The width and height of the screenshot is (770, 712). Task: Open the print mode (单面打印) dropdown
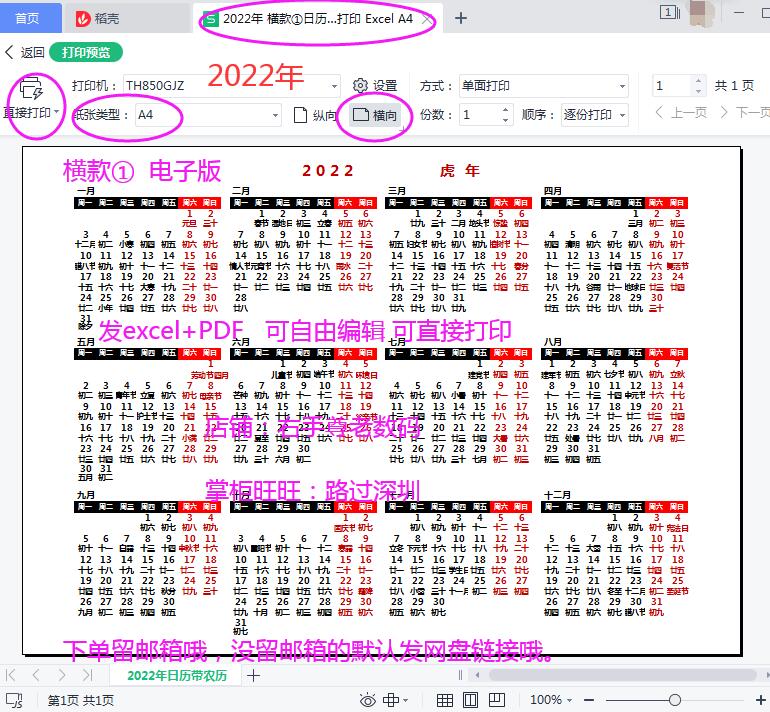click(621, 86)
